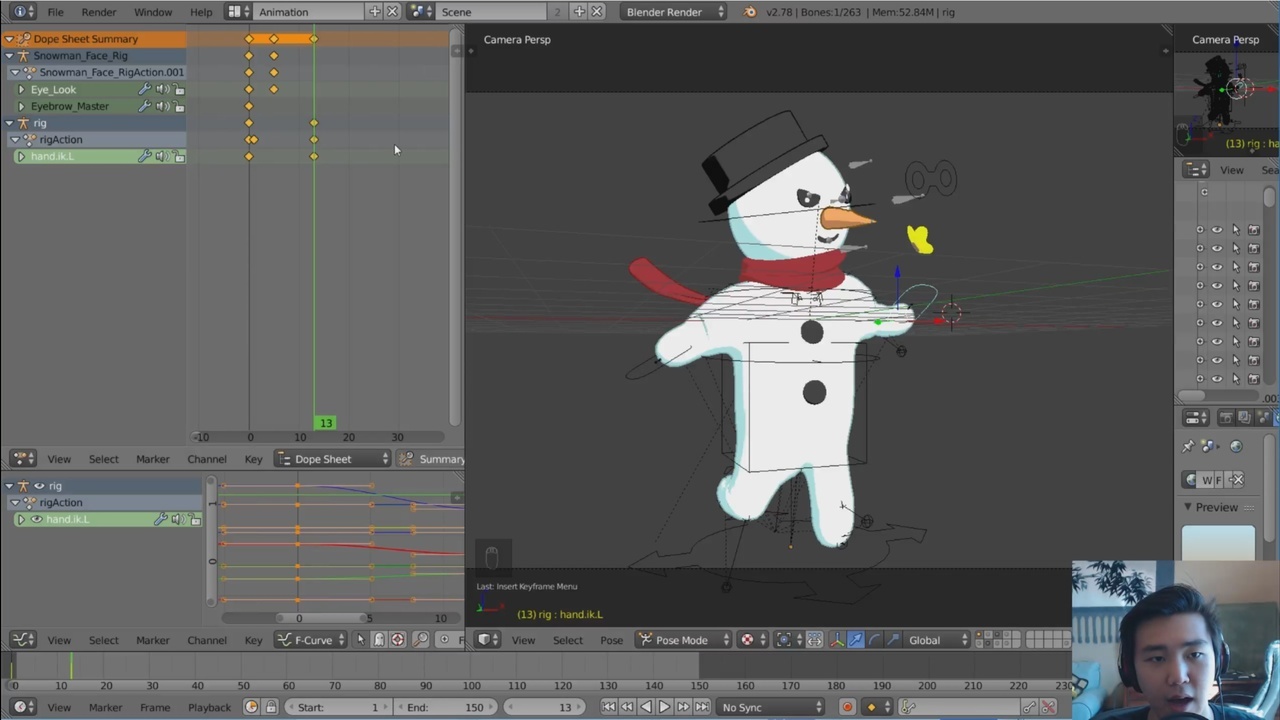Image resolution: width=1280 pixels, height=720 pixels.
Task: Click the current frame 13 field
Action: pos(546,707)
